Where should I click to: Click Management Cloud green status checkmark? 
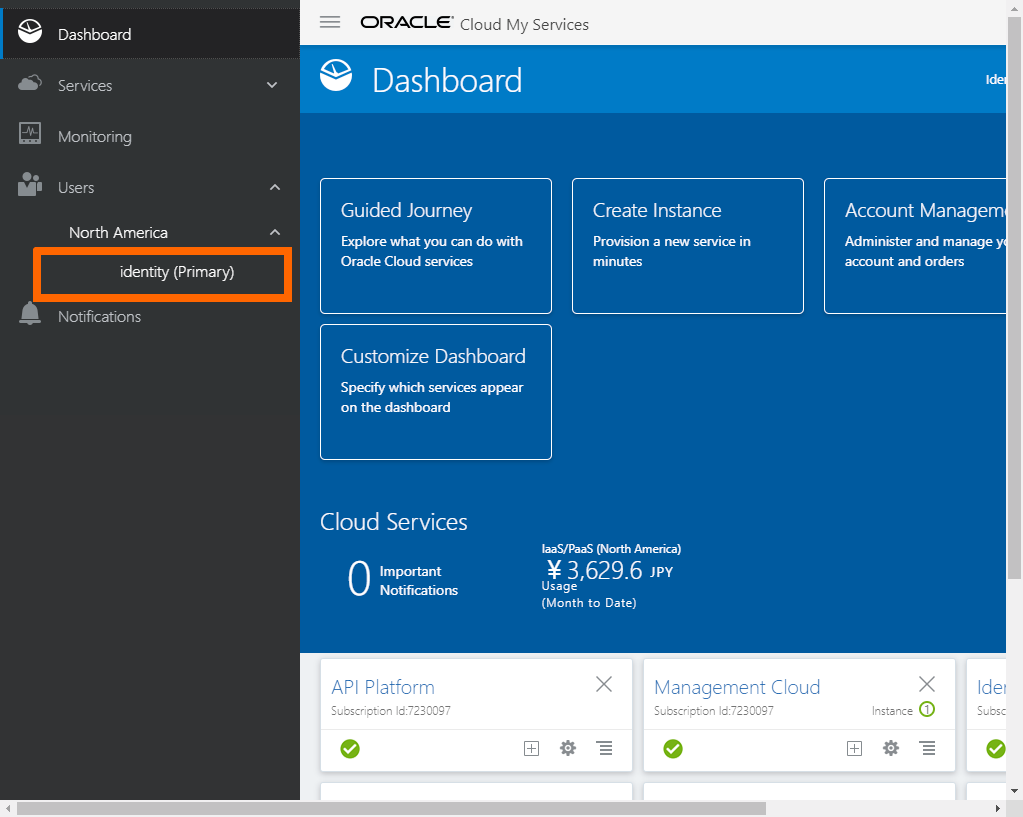(673, 748)
